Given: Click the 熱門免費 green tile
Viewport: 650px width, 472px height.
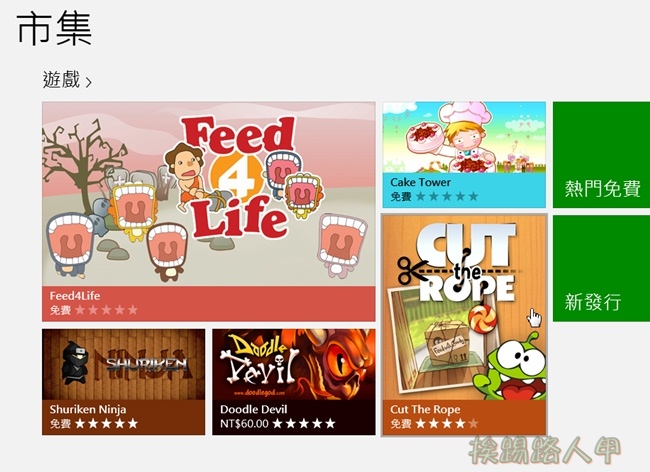Looking at the screenshot, I should [601, 155].
